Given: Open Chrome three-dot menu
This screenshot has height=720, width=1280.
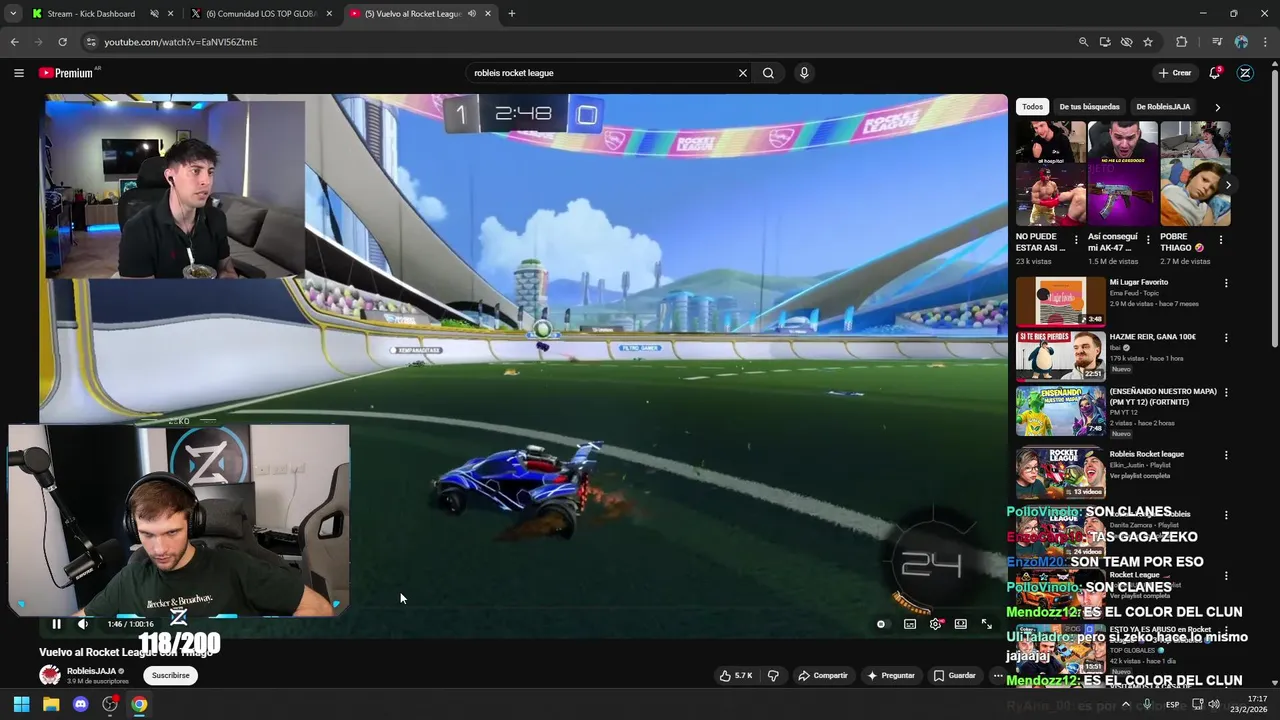Looking at the screenshot, I should (x=1265, y=42).
